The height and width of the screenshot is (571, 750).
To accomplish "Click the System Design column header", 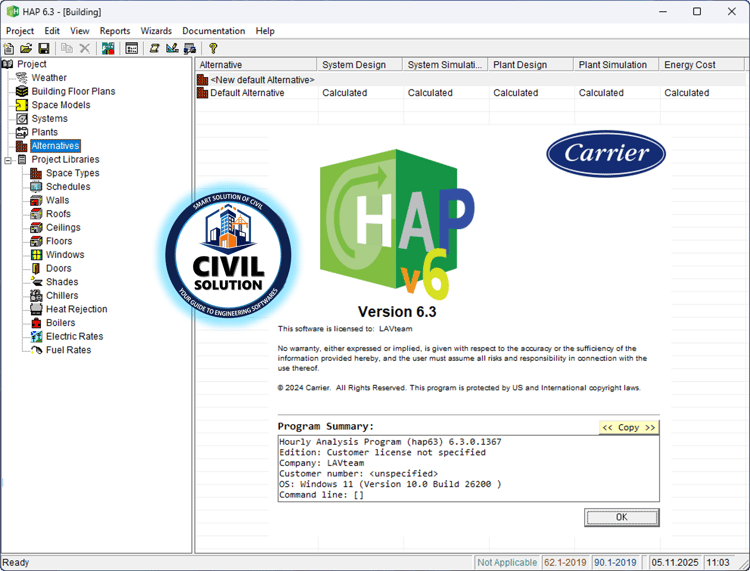I will point(360,65).
